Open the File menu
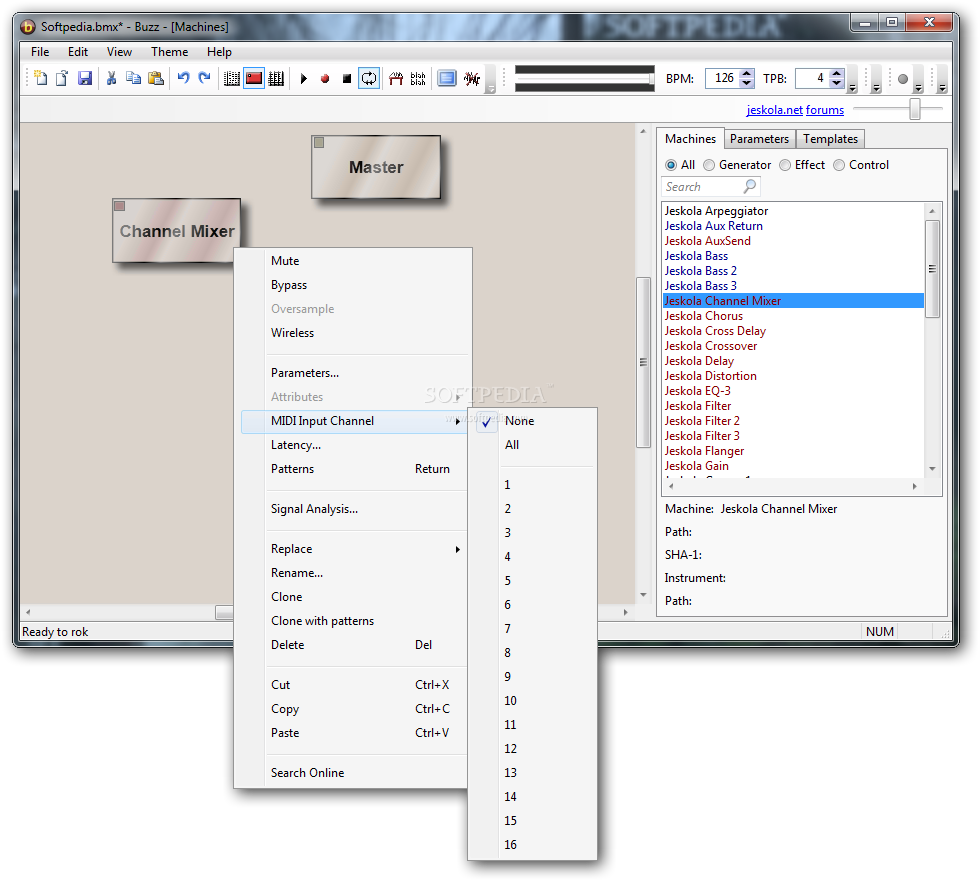The width and height of the screenshot is (980, 881). [x=40, y=52]
